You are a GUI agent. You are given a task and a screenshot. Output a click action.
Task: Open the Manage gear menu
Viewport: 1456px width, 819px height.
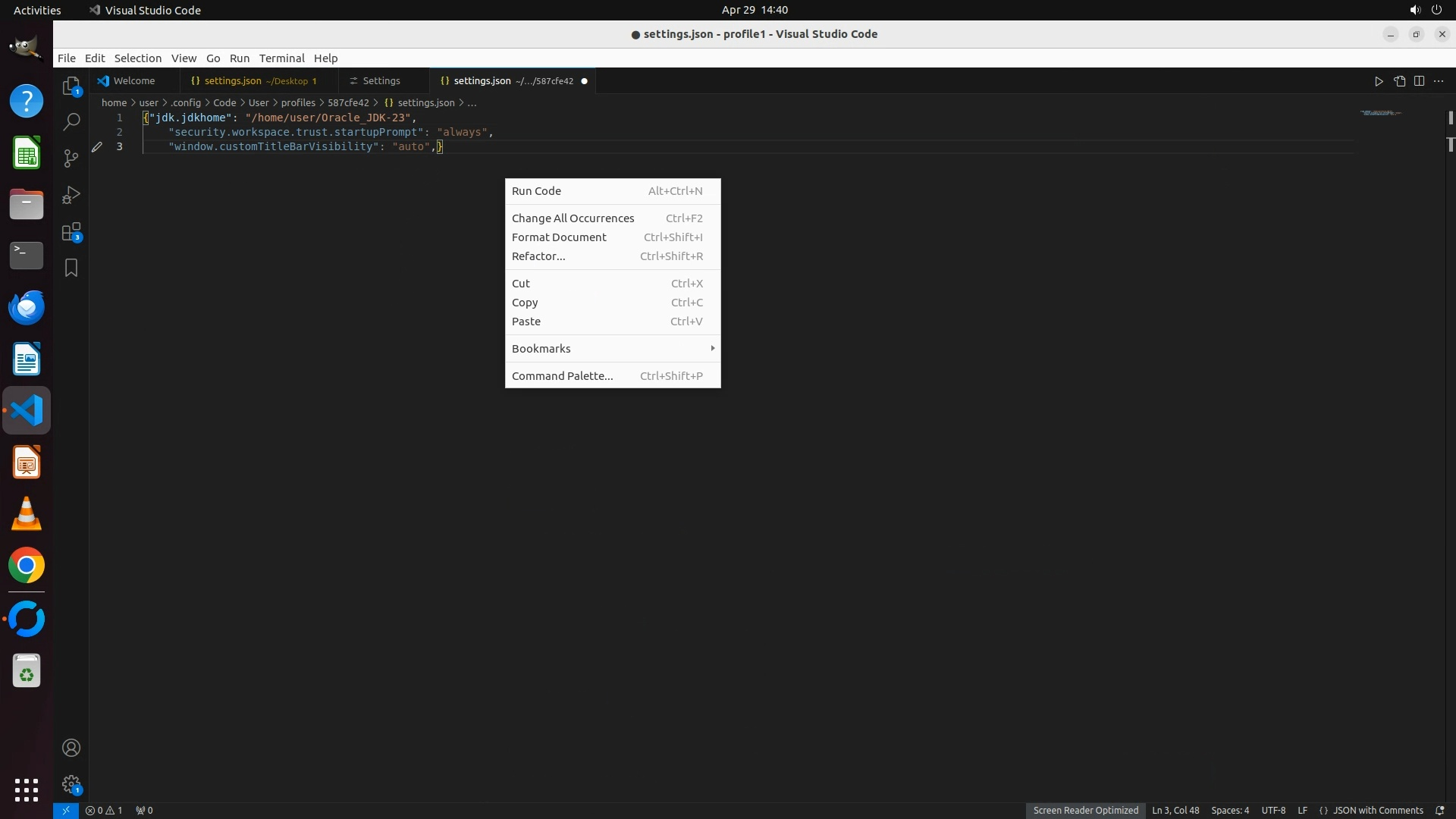tap(71, 784)
